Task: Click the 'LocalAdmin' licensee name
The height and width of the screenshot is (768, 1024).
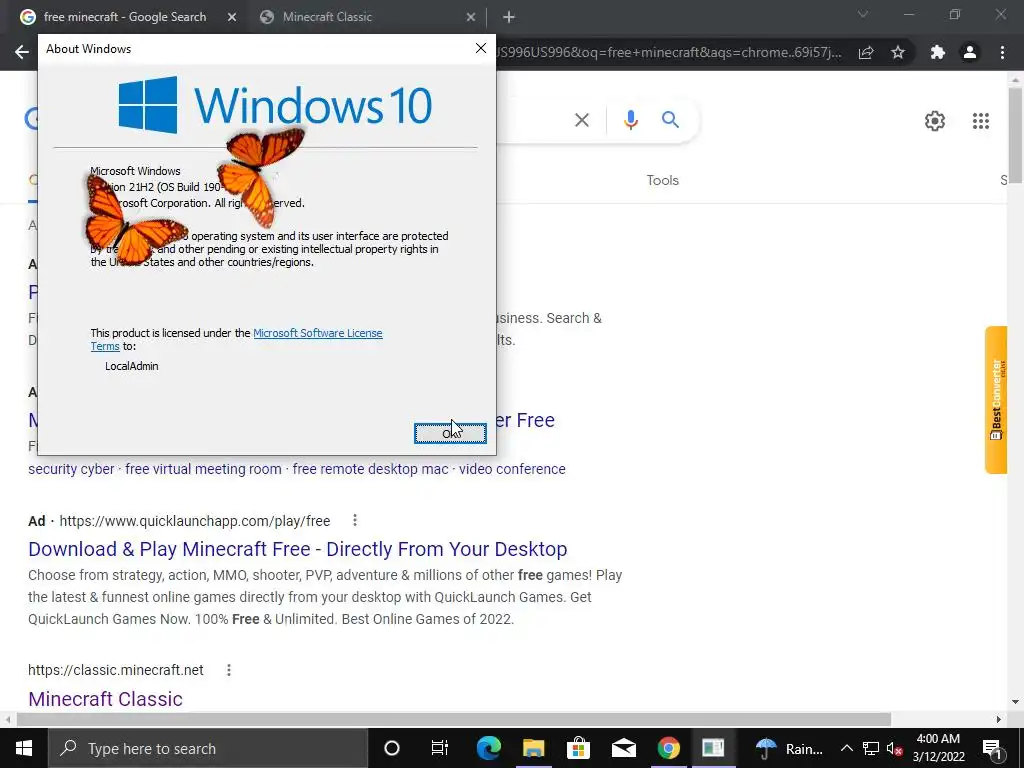Action: (131, 366)
